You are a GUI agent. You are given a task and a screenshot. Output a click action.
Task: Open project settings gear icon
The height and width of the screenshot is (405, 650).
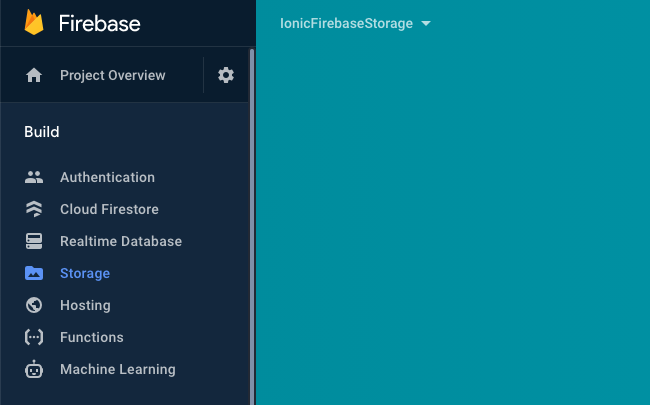pos(226,76)
